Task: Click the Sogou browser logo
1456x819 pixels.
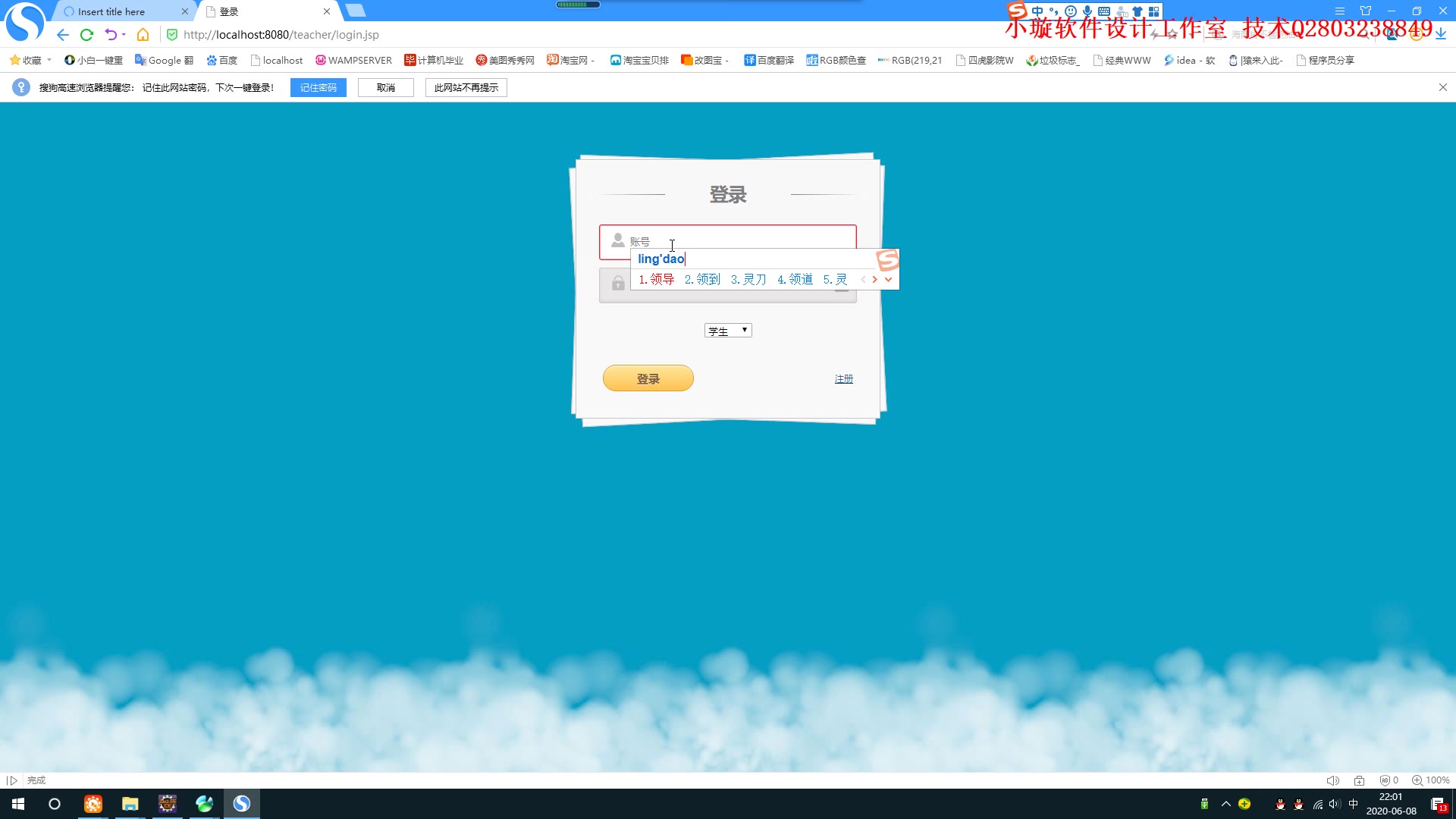Action: click(x=25, y=21)
